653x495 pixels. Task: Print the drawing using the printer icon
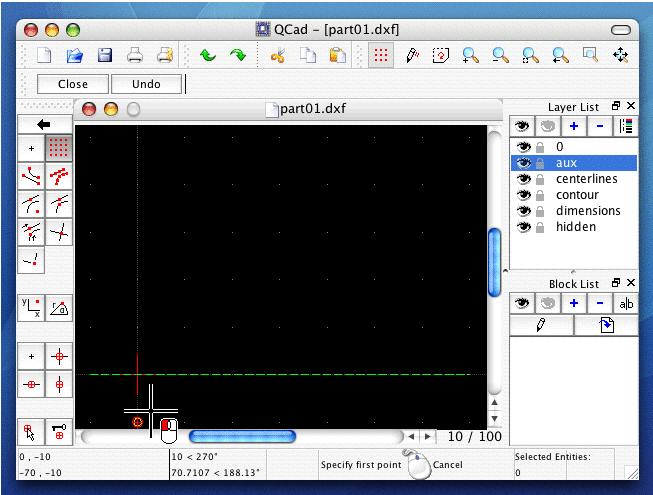coord(135,55)
